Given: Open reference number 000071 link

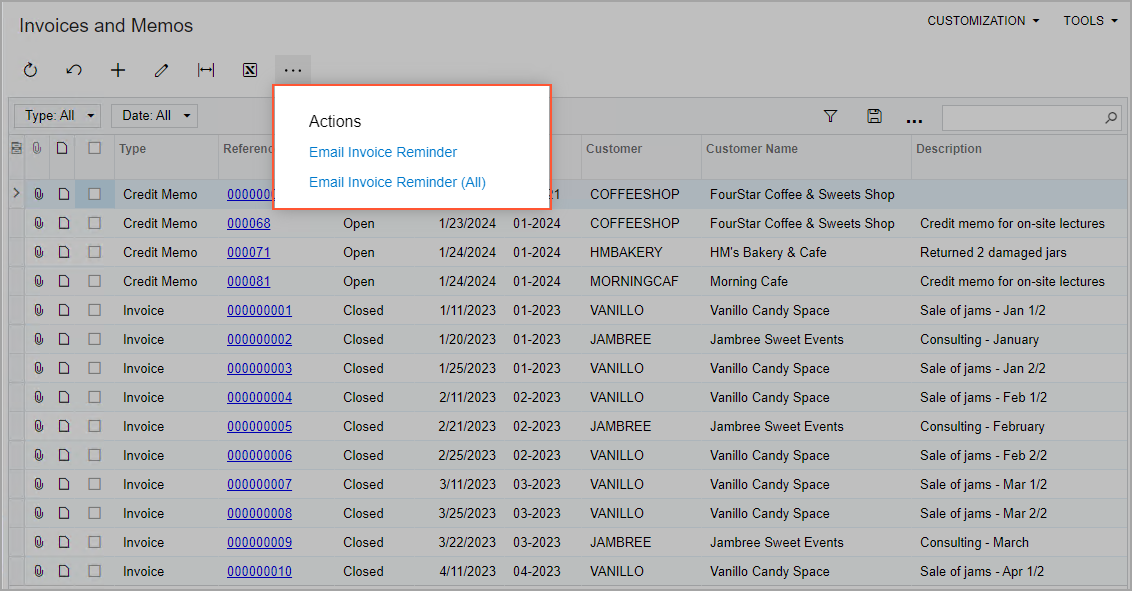Looking at the screenshot, I should pyautogui.click(x=248, y=252).
